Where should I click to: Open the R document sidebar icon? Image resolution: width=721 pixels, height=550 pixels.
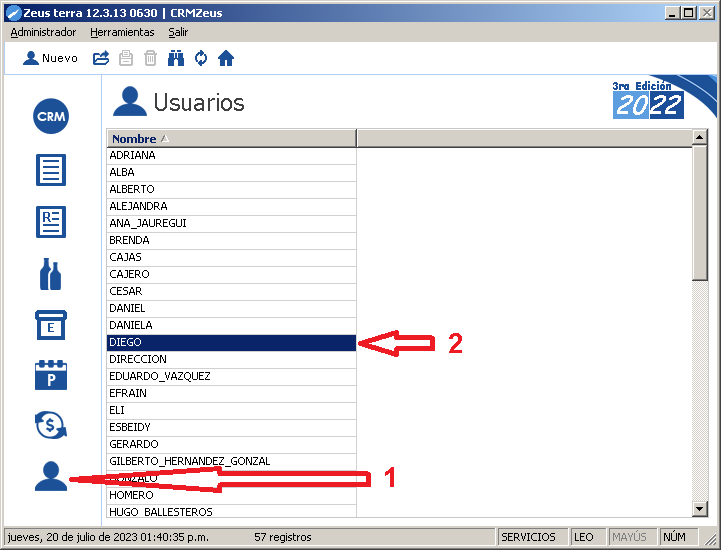click(x=51, y=222)
